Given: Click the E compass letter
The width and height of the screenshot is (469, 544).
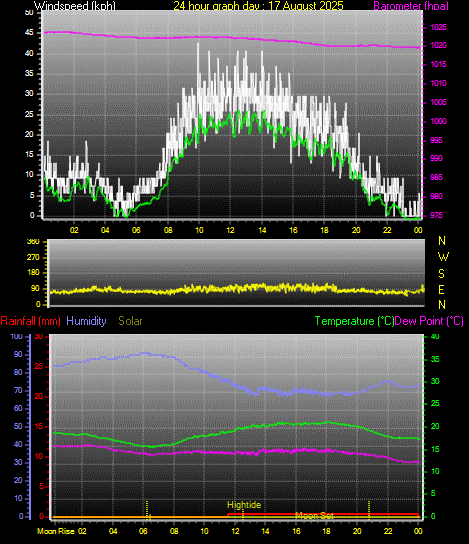Looking at the screenshot, I should 442,289.
